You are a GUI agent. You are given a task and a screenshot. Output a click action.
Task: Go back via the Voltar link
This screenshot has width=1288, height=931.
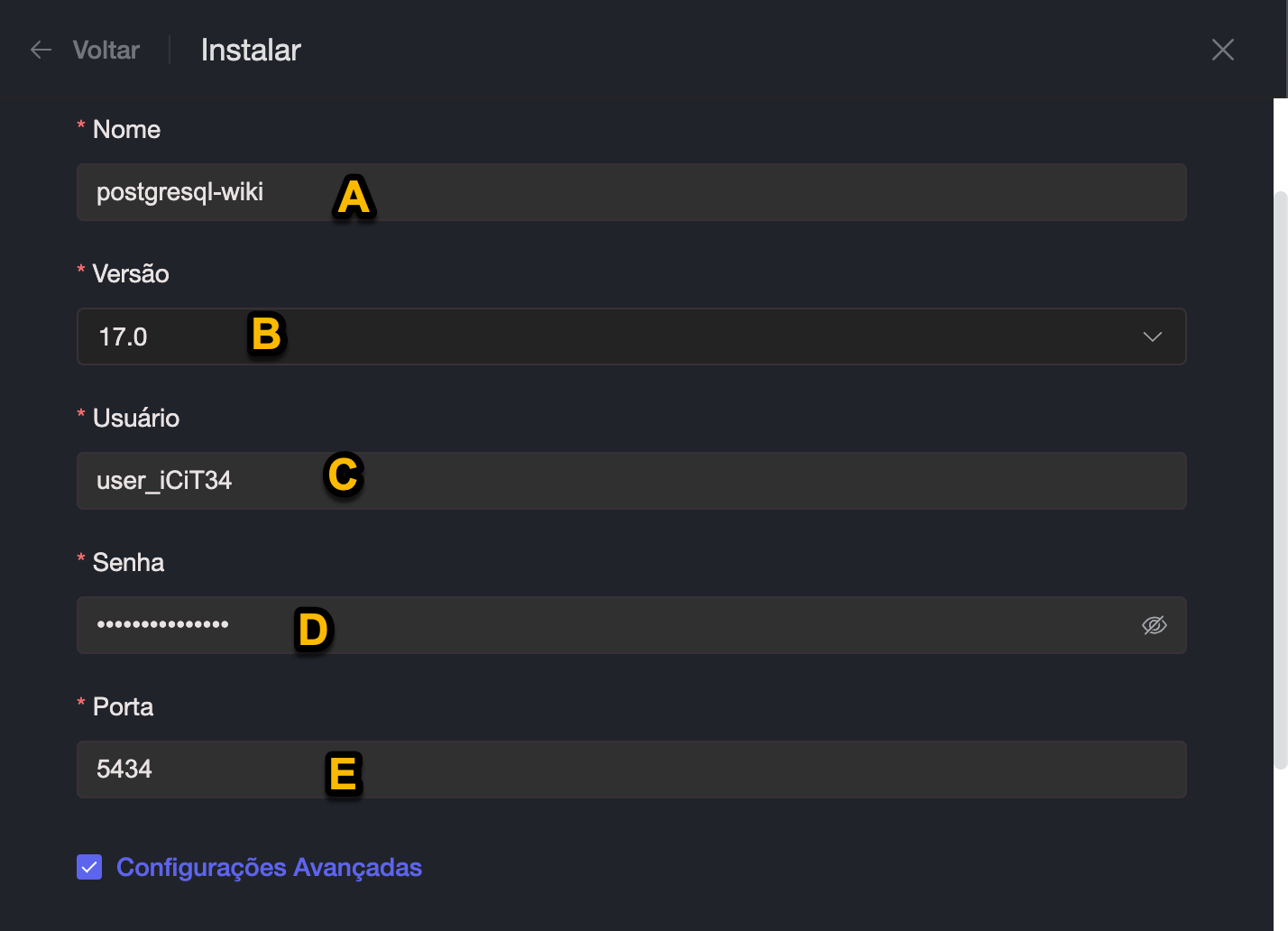coord(106,50)
